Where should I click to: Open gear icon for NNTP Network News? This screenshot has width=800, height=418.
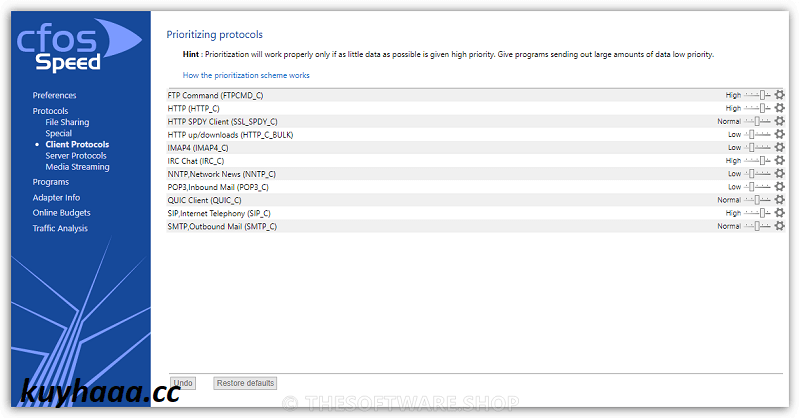tap(779, 174)
